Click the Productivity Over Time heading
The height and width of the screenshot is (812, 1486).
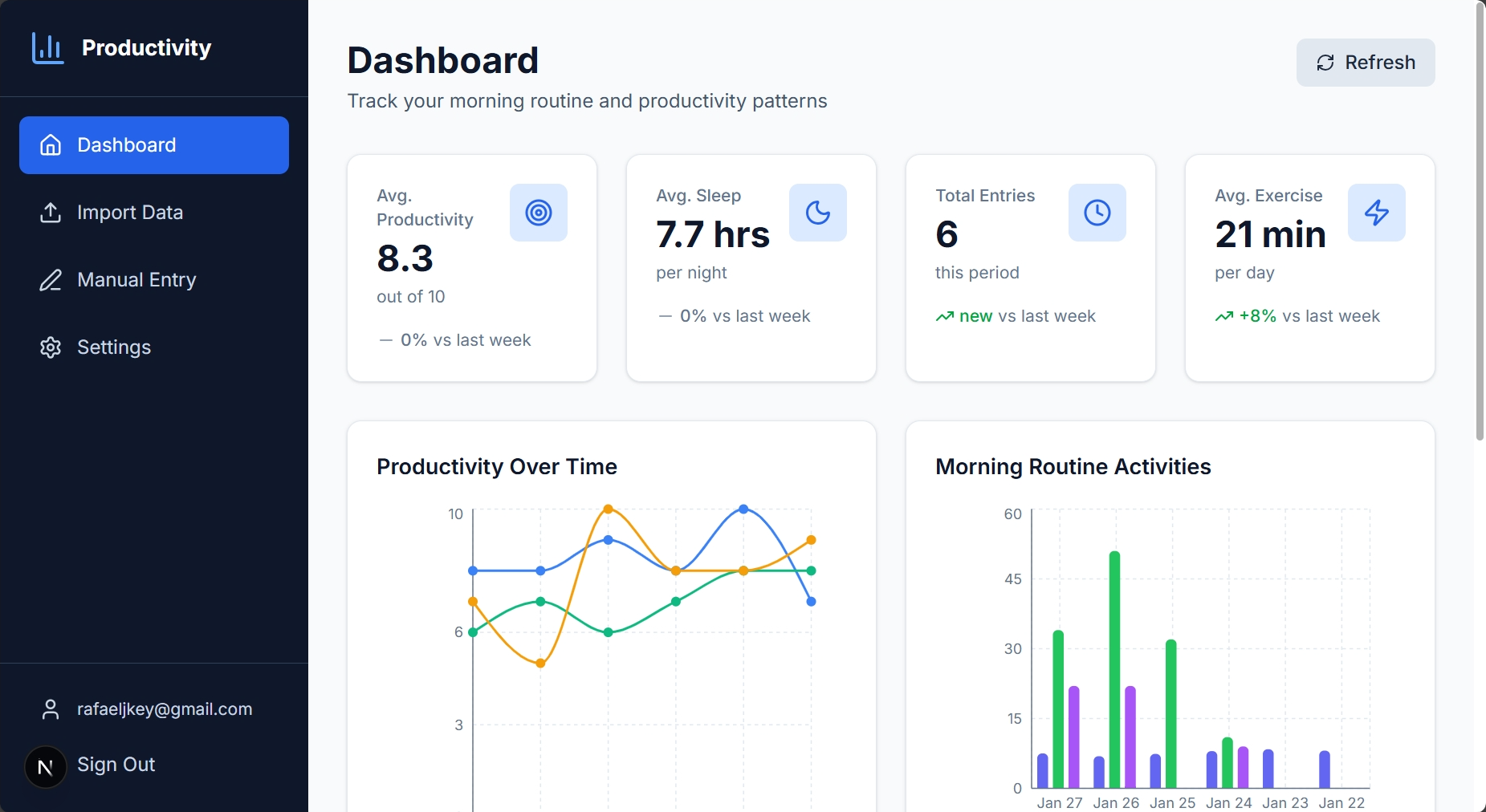point(497,467)
